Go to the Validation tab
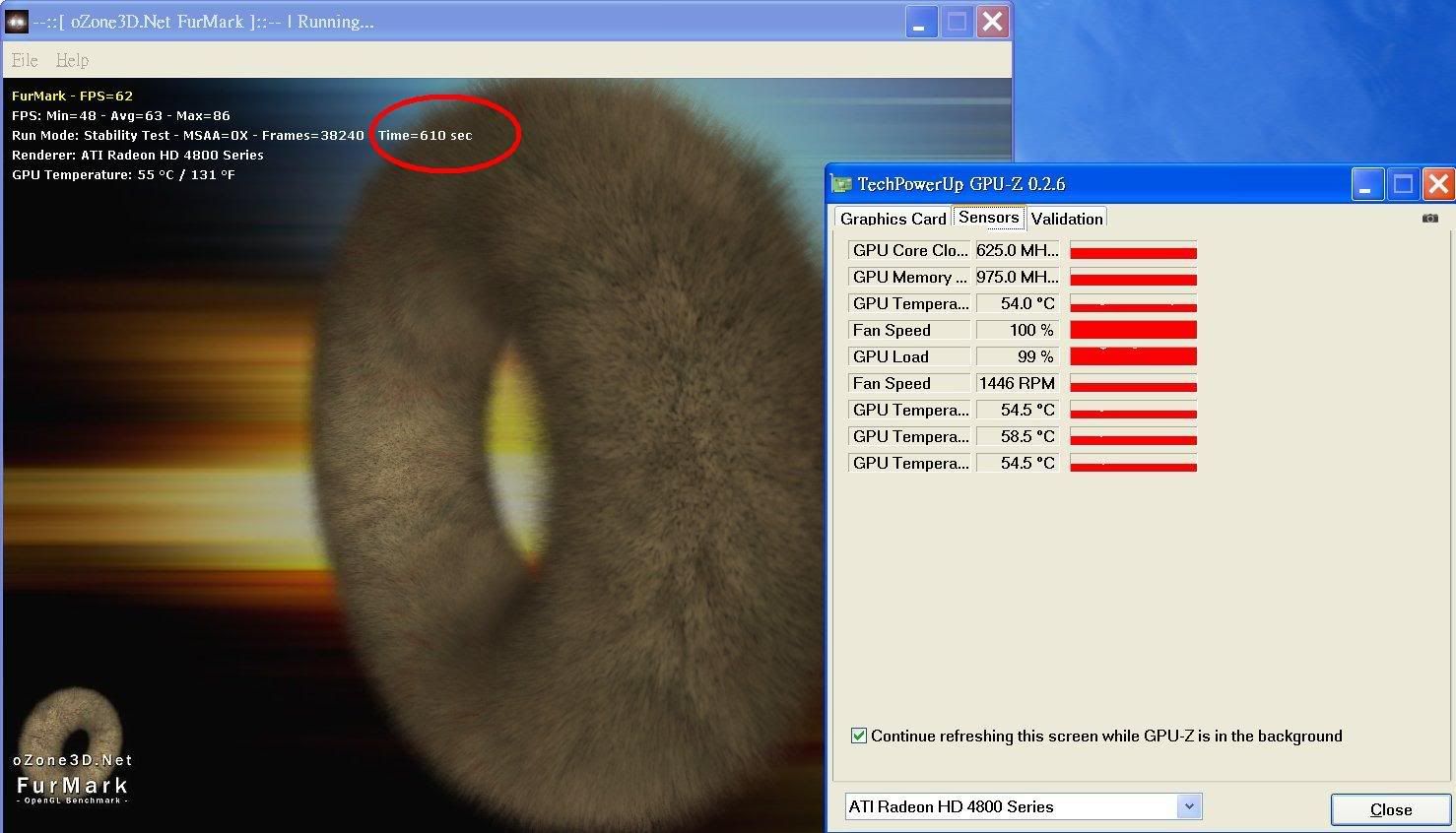This screenshot has height=833, width=1456. 1067,219
